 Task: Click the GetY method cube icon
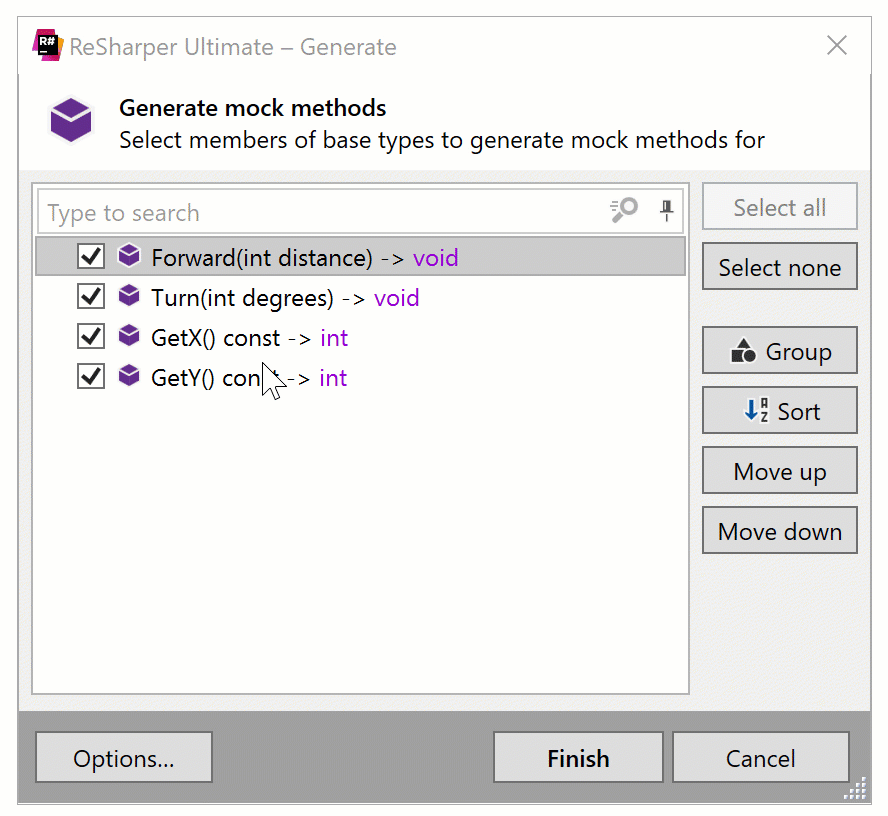129,377
